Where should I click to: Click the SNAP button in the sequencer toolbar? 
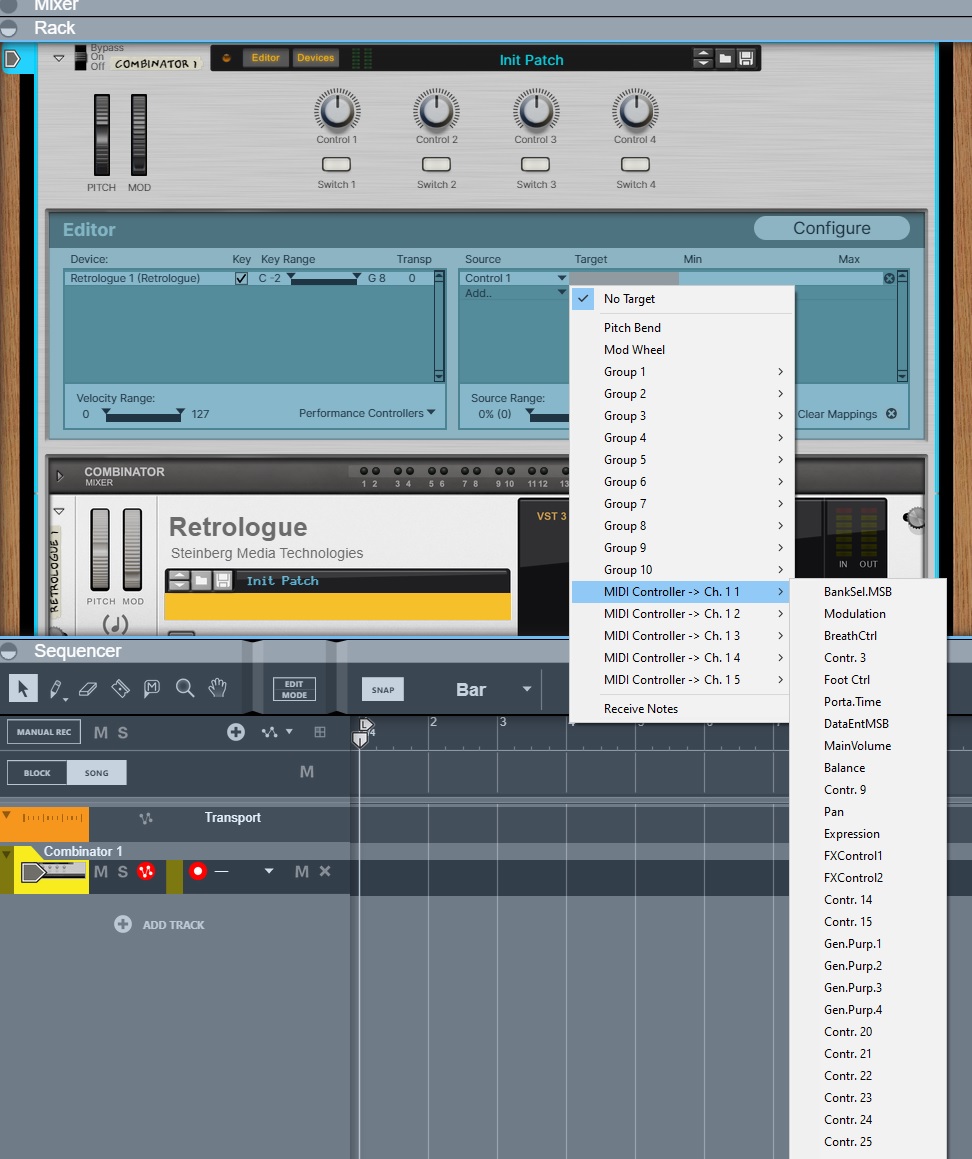(383, 690)
